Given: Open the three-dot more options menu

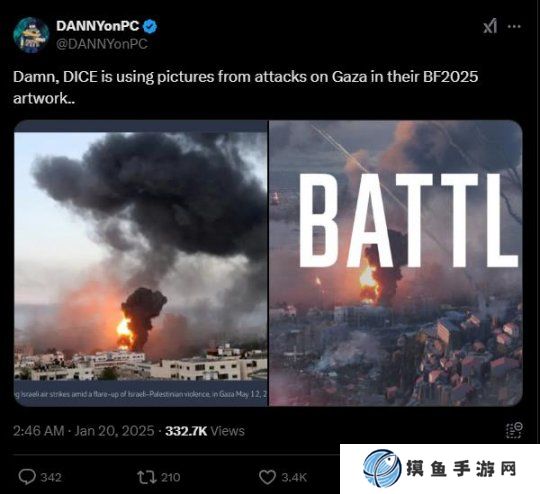Looking at the screenshot, I should point(514,27).
